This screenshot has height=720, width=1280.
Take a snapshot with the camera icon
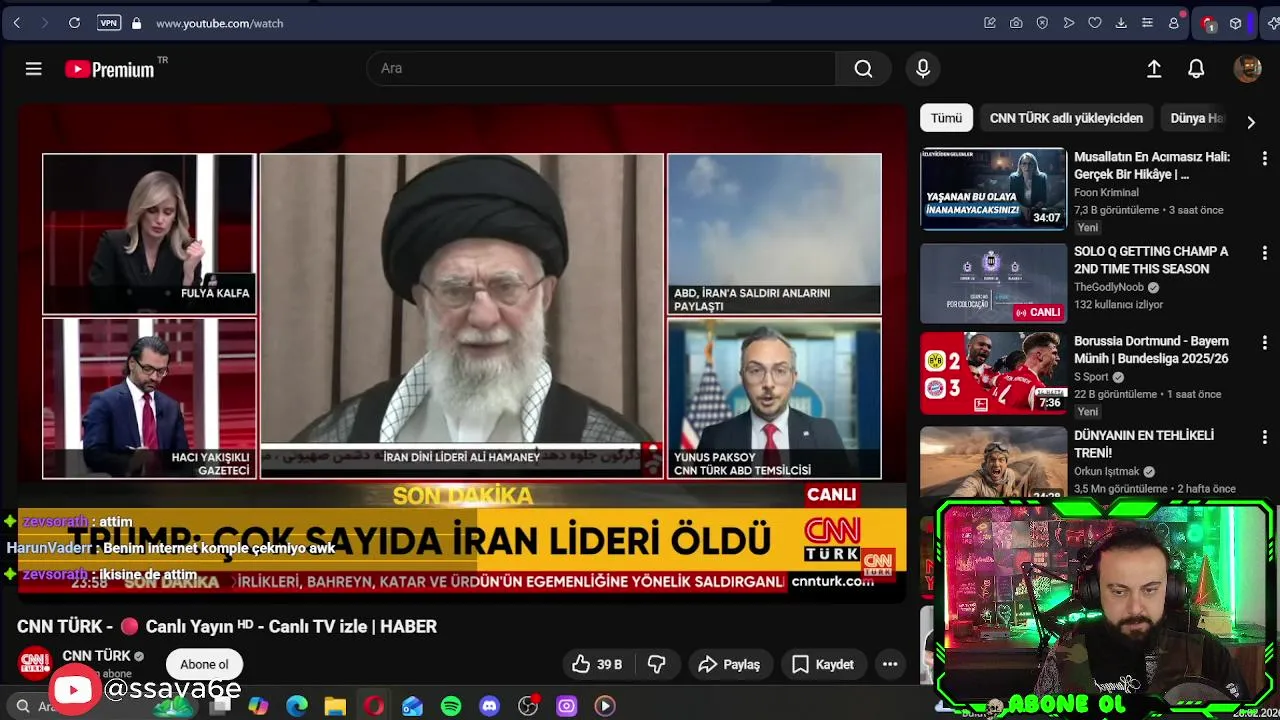point(1016,23)
